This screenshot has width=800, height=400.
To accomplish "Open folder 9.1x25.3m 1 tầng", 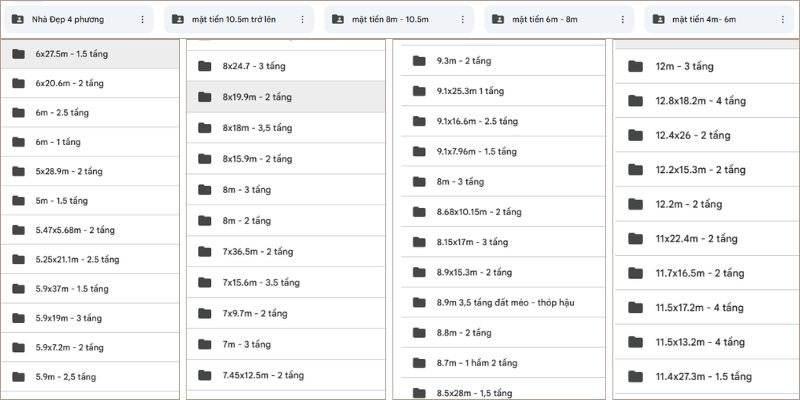I will (x=470, y=91).
